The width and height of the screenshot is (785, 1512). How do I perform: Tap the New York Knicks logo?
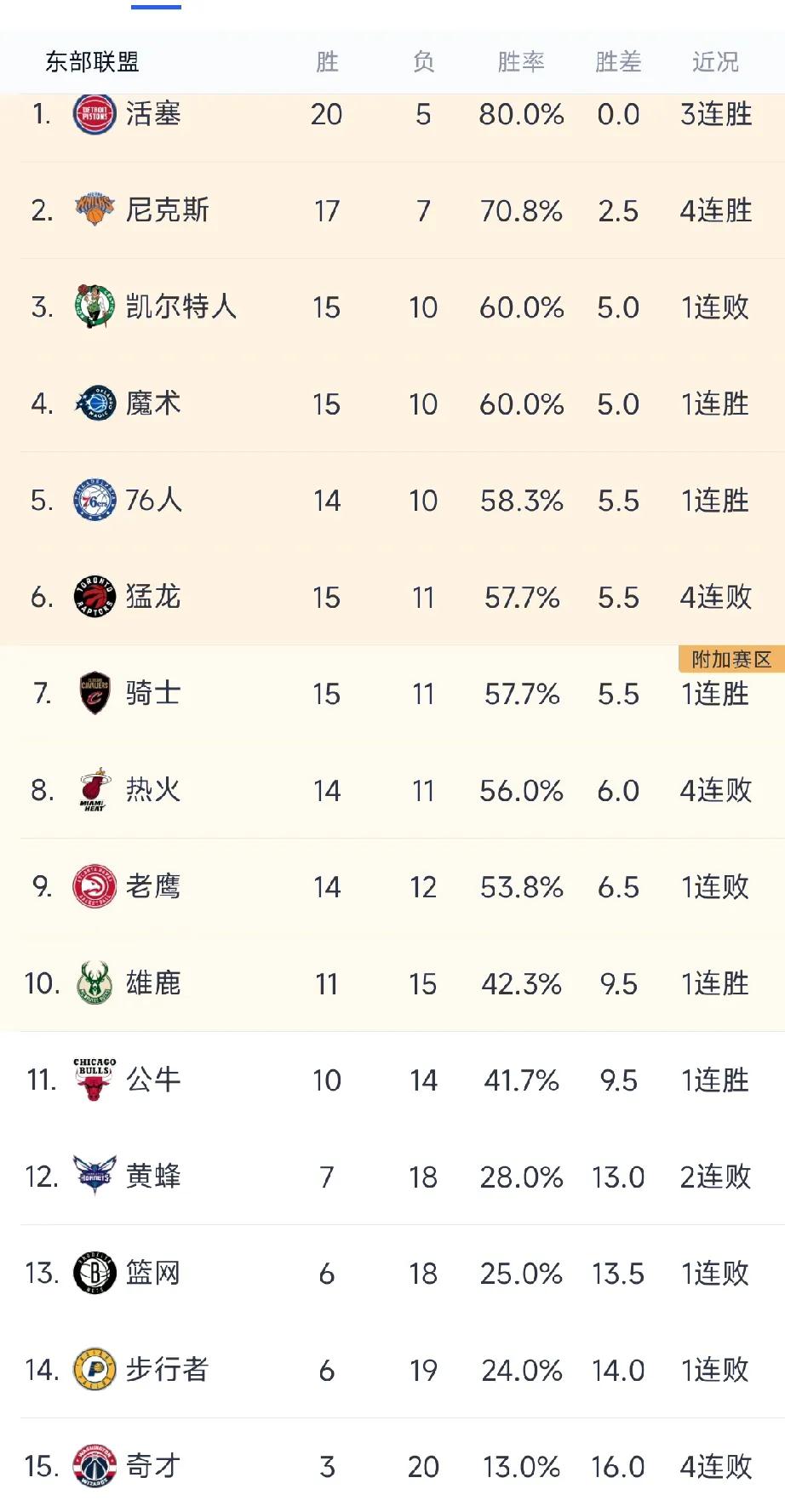(x=95, y=210)
